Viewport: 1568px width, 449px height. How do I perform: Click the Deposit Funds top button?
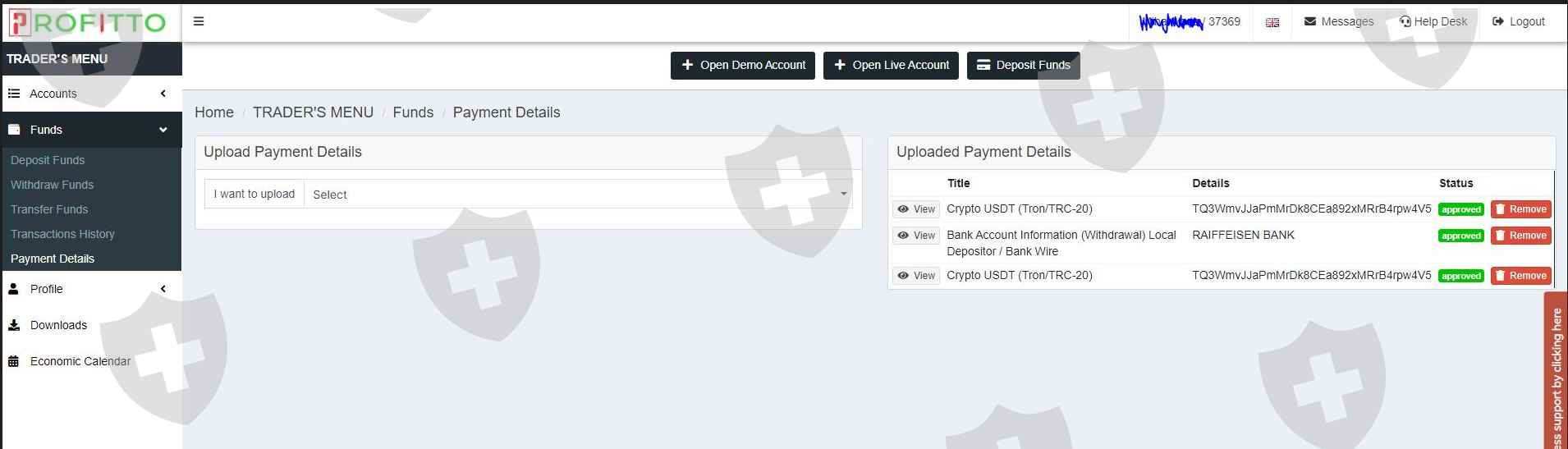[1023, 66]
